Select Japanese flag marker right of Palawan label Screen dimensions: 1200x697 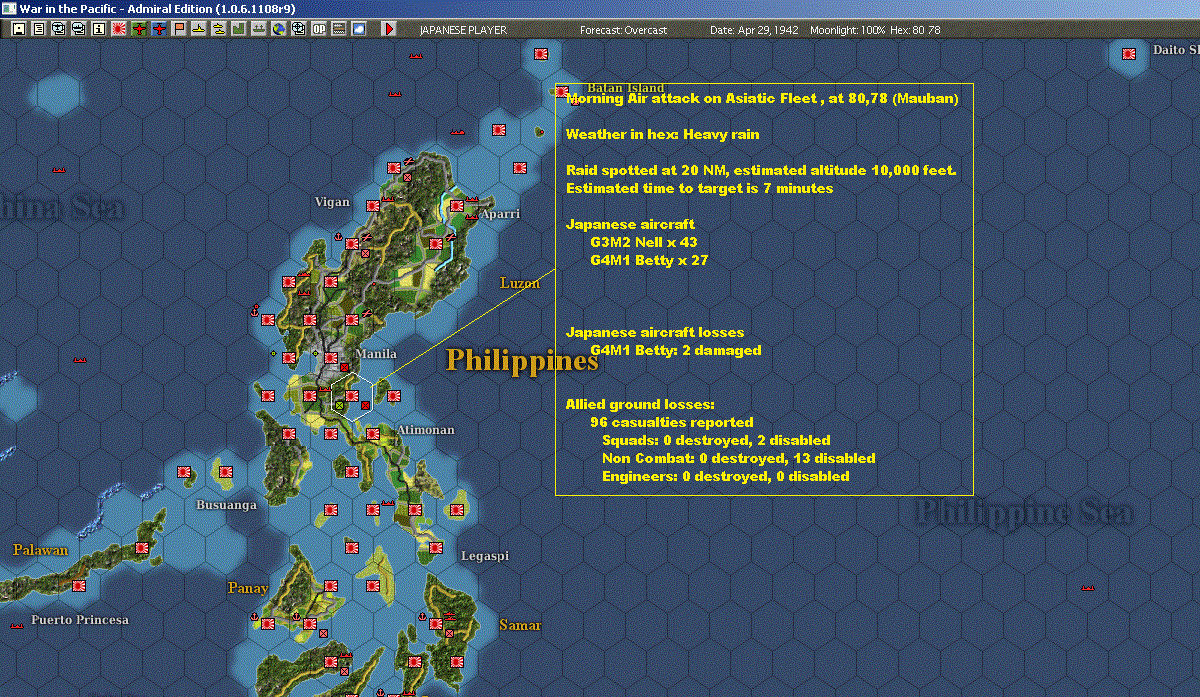pyautogui.click(x=142, y=548)
